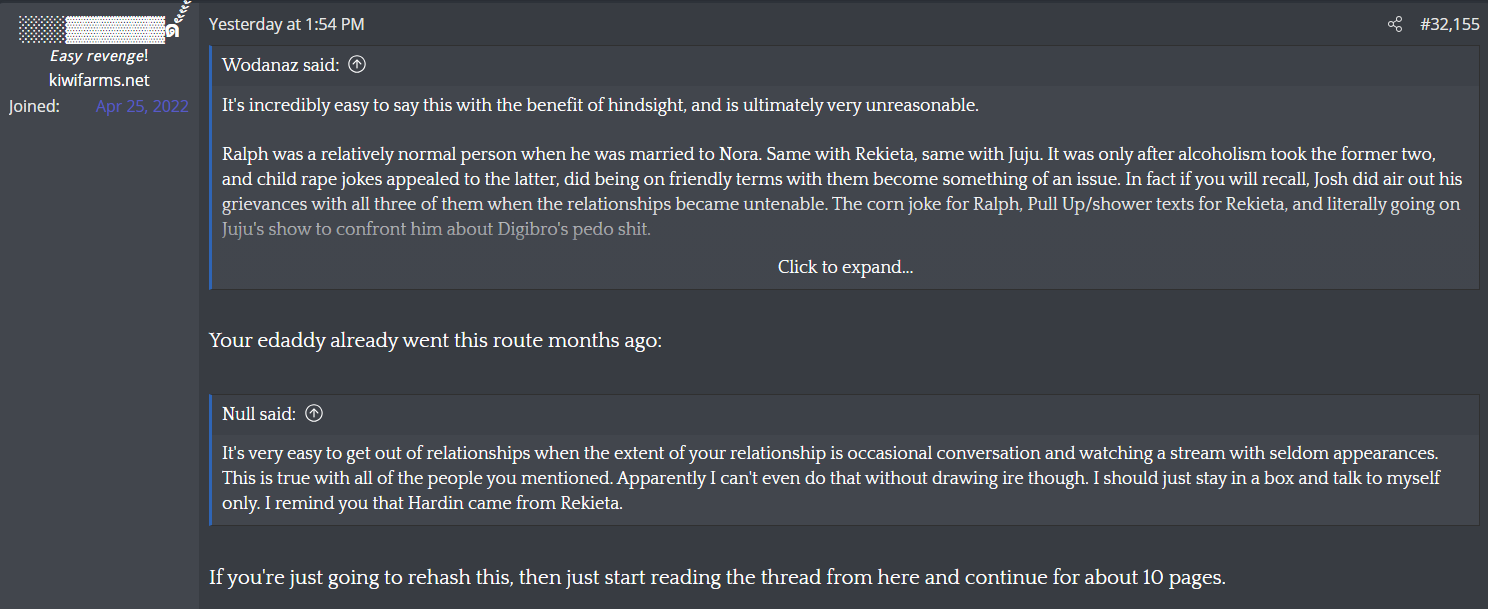Click the up-arrow icon beside "Null said:"

[x=314, y=413]
